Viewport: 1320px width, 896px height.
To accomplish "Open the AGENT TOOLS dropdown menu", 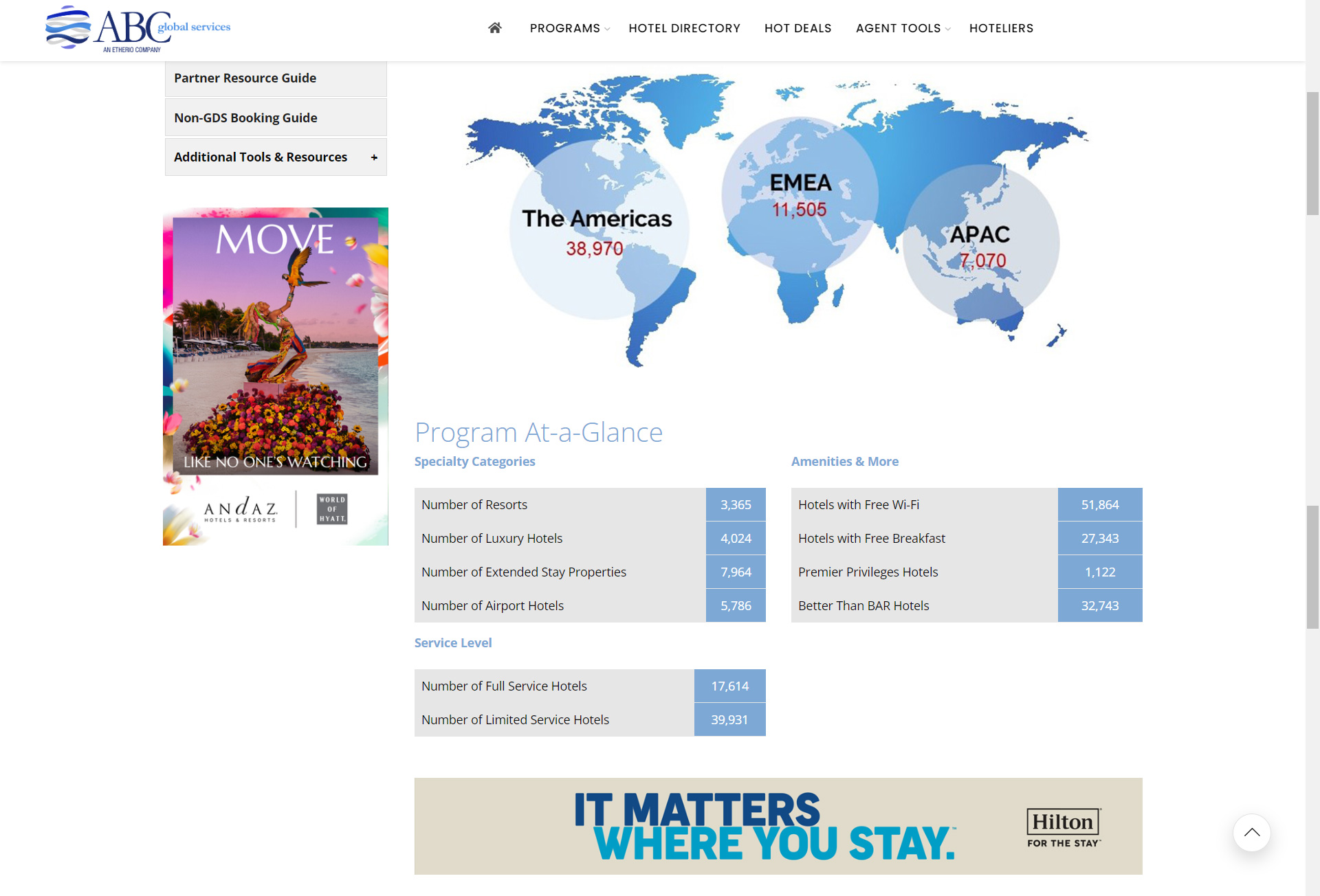I will coord(898,28).
